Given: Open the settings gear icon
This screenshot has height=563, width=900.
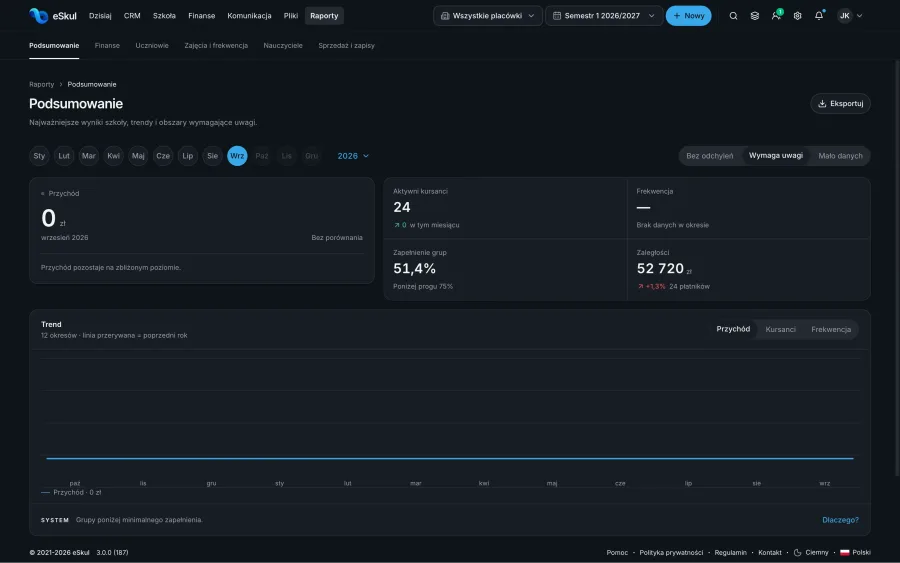Looking at the screenshot, I should [x=797, y=16].
